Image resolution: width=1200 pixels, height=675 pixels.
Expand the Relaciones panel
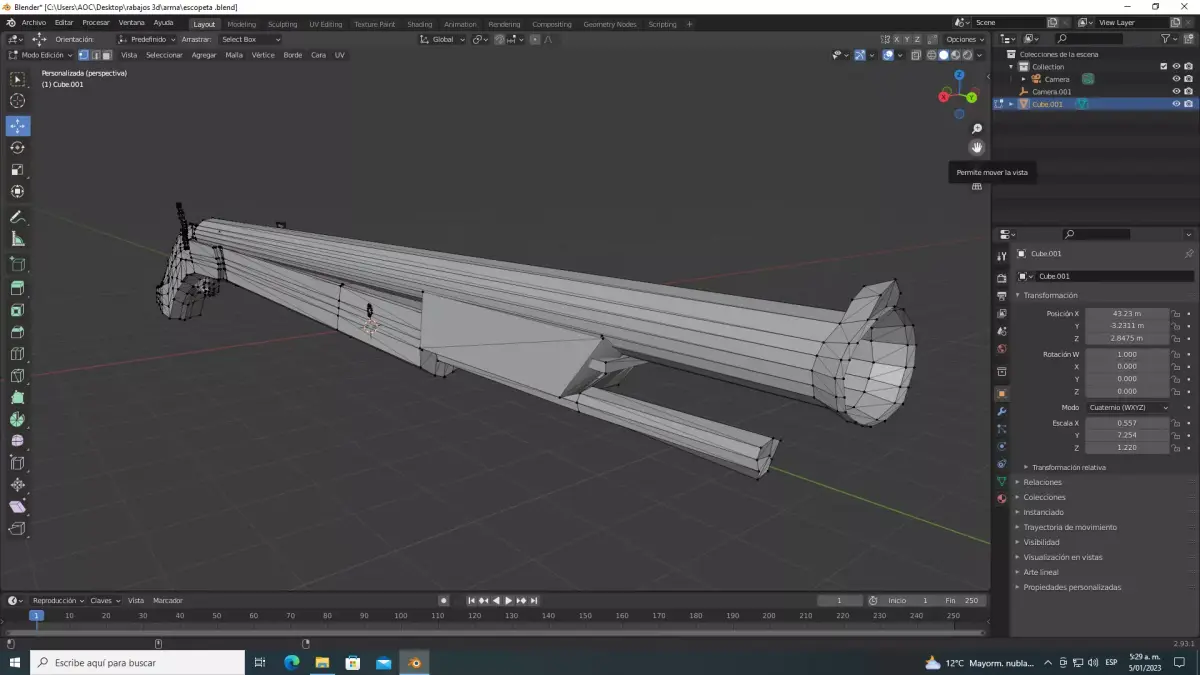1042,482
